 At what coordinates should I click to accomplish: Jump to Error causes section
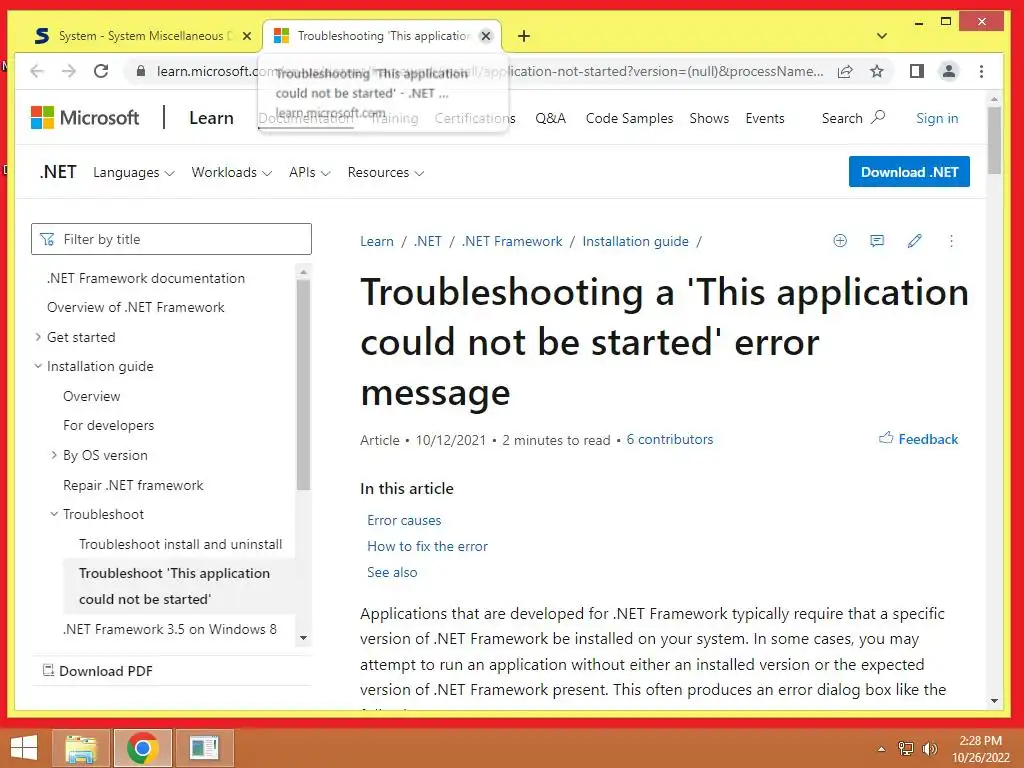pyautogui.click(x=404, y=520)
